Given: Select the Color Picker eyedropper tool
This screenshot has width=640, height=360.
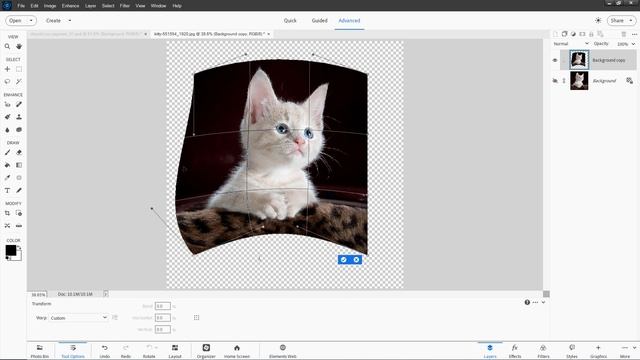Looking at the screenshot, I should [x=7, y=178].
